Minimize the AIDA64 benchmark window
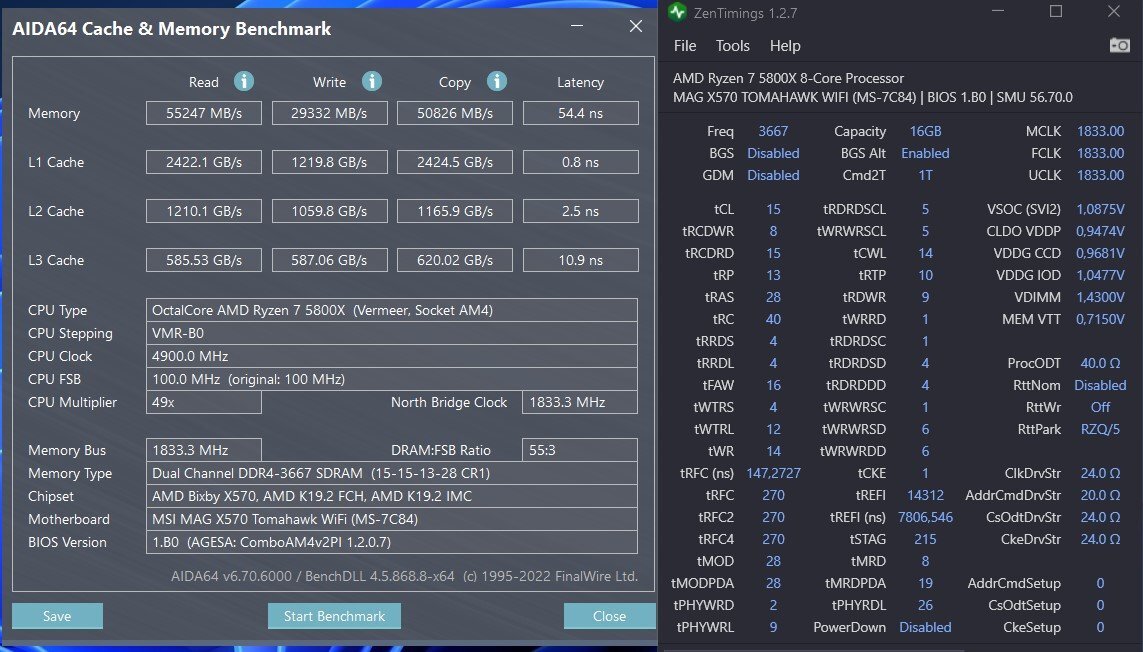This screenshot has width=1143, height=652. click(577, 26)
